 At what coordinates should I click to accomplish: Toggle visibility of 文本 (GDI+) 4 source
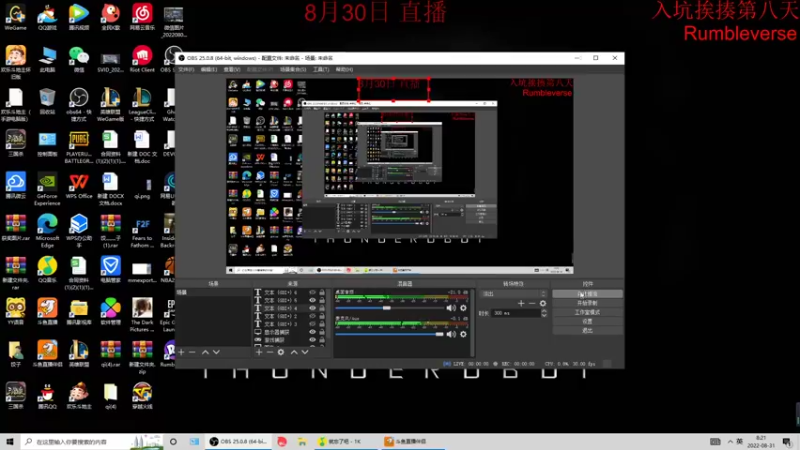(312, 308)
